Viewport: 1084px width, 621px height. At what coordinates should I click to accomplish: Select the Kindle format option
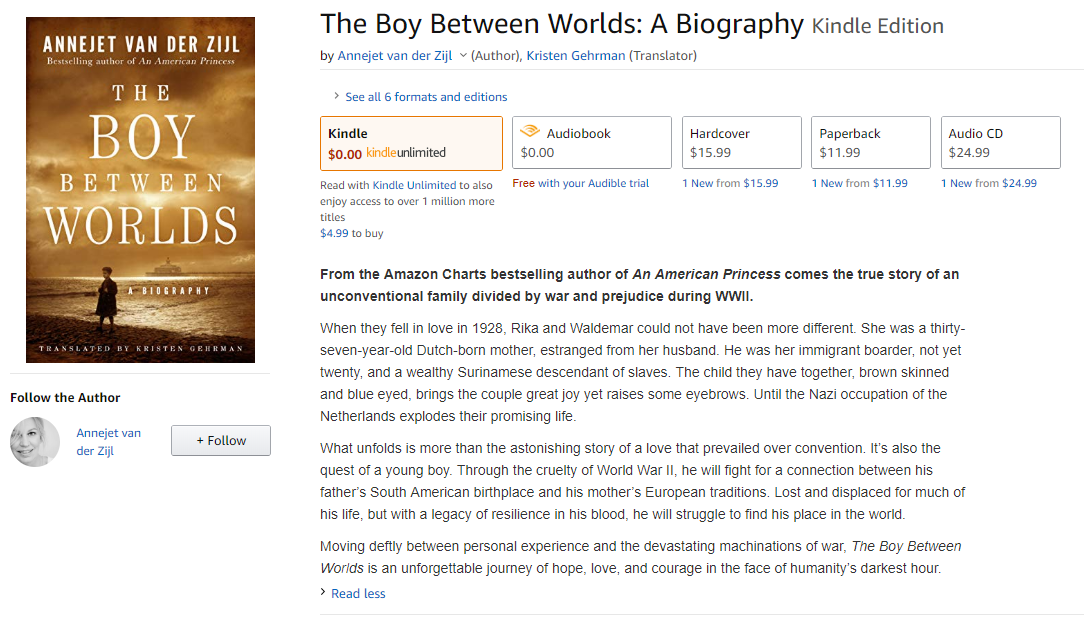(411, 143)
